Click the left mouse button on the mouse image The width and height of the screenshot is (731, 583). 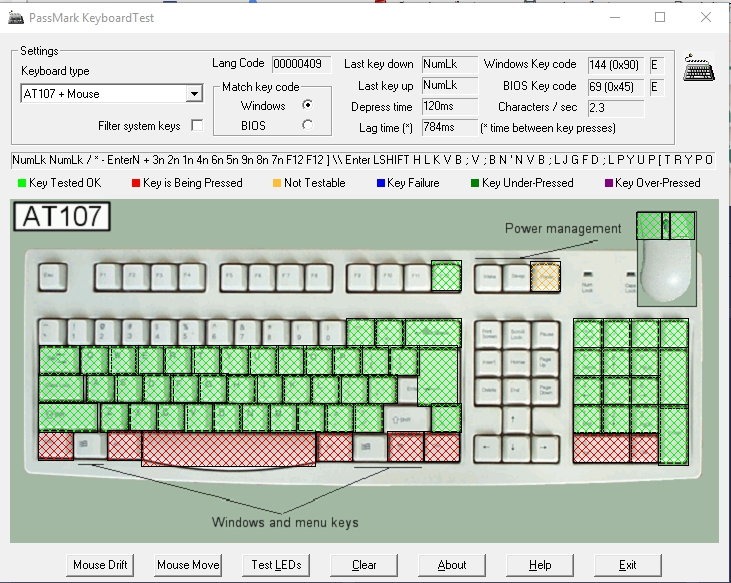[x=649, y=226]
